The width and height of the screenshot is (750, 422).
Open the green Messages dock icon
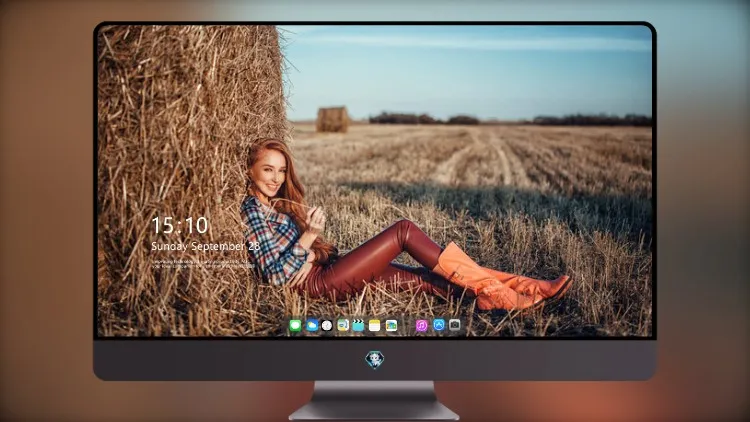click(x=295, y=326)
